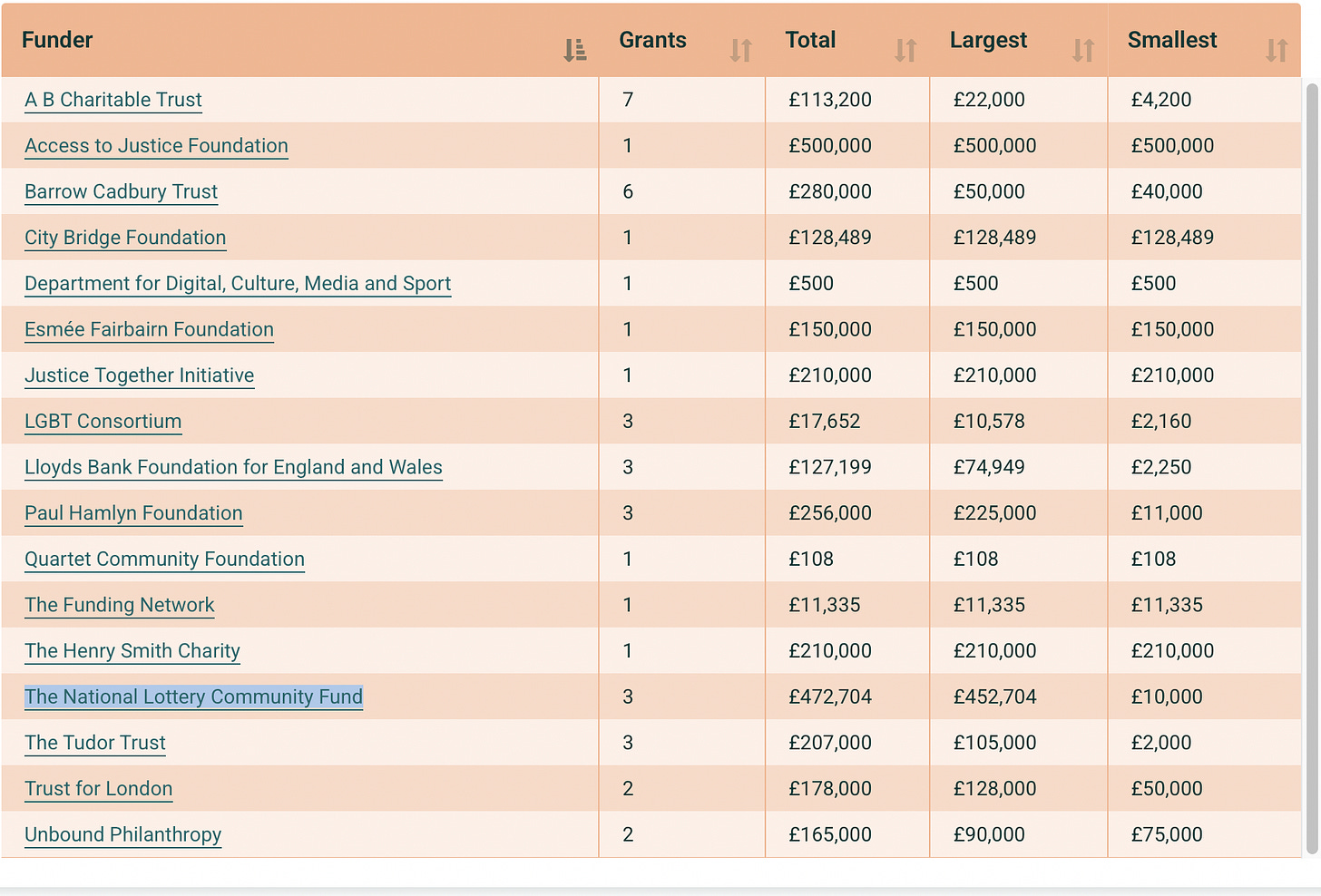Select smallest £75,000 cell
1321x896 pixels.
click(1167, 834)
